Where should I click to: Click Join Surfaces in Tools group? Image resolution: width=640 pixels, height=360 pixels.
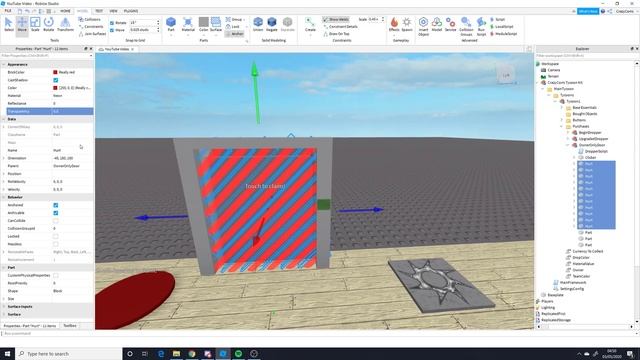click(92, 34)
